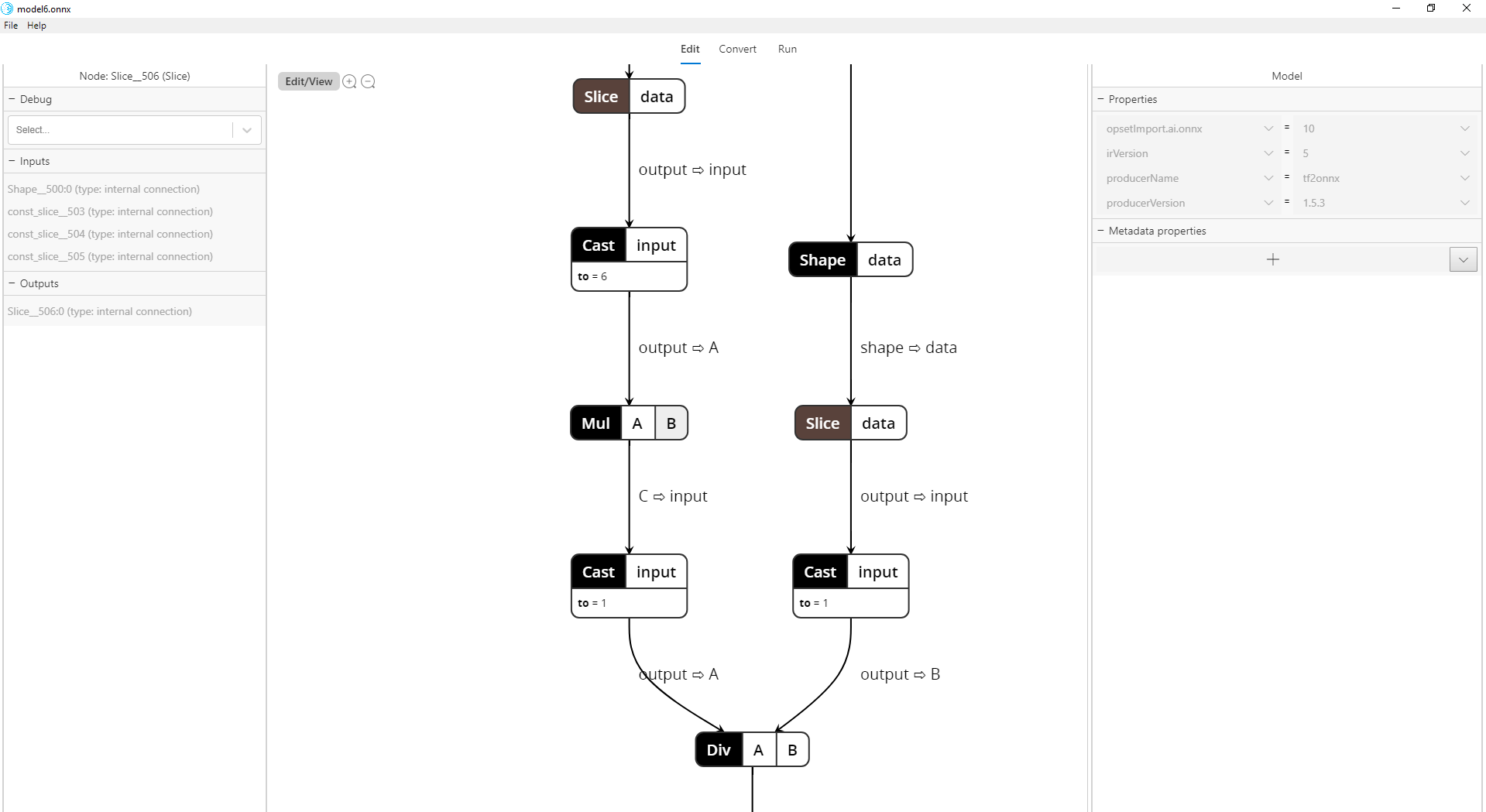Collapse the Debug section
Screen dimensions: 1486x812
point(11,99)
